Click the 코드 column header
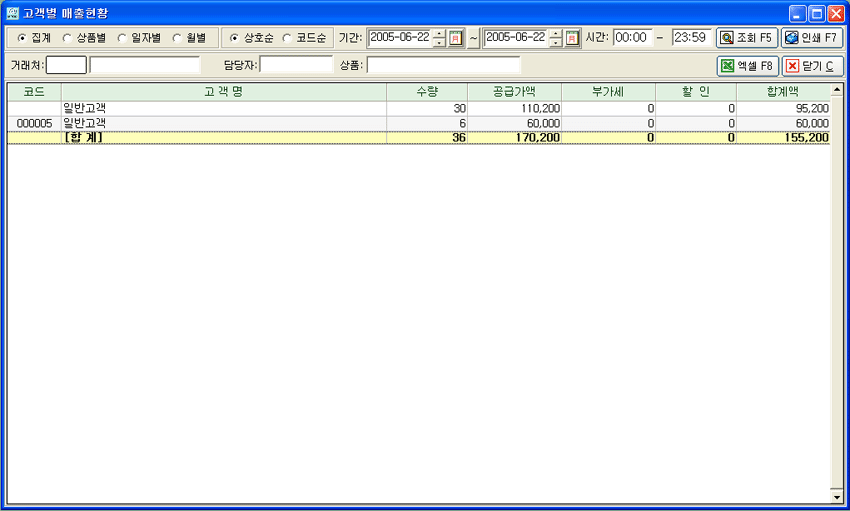The height and width of the screenshot is (511, 850). coord(34,92)
